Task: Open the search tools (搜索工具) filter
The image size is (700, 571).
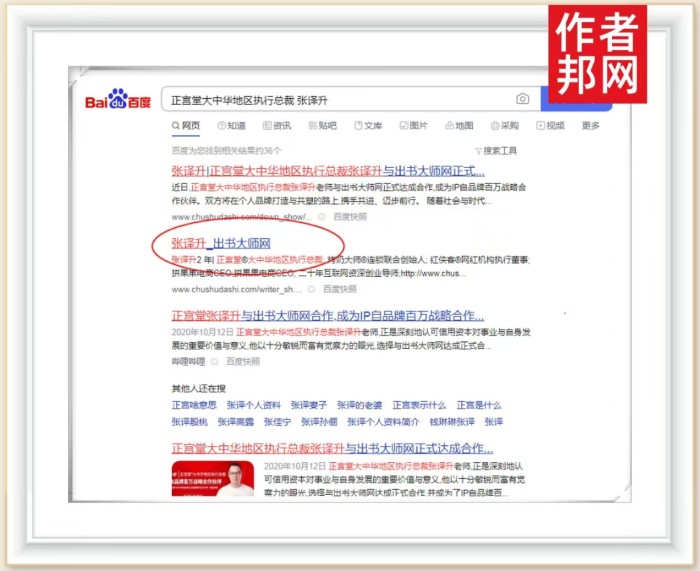Action: click(x=496, y=150)
